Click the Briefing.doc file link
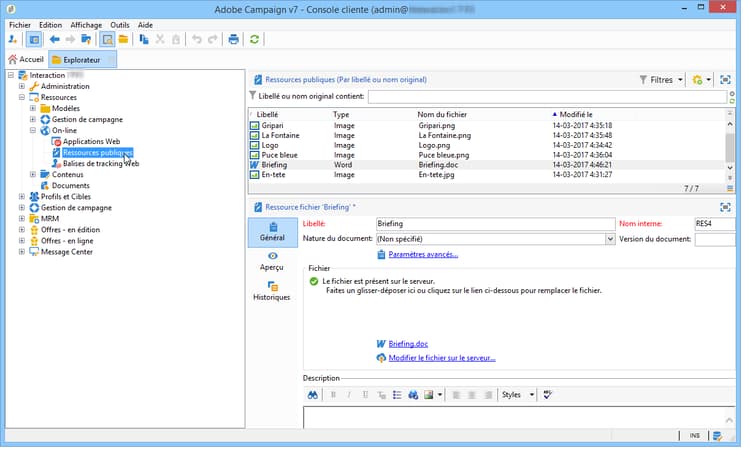750x456 pixels. 408,344
